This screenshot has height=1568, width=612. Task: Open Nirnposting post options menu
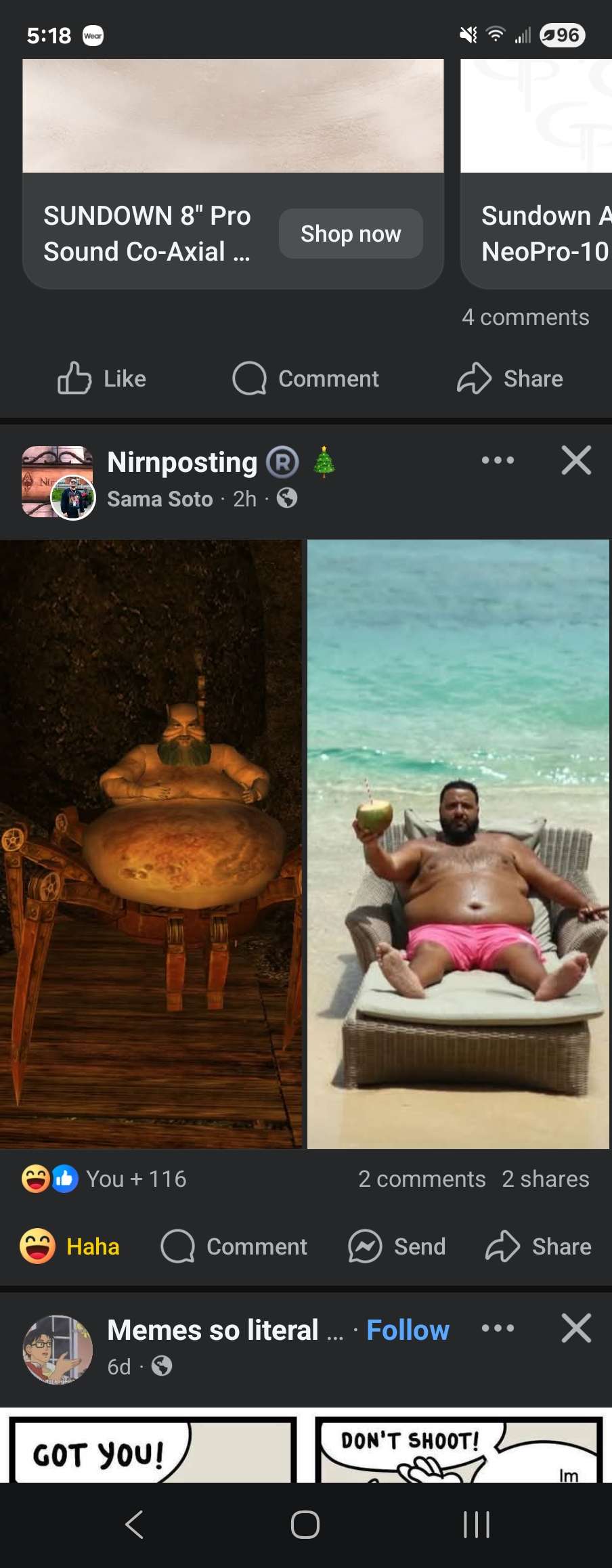click(498, 460)
